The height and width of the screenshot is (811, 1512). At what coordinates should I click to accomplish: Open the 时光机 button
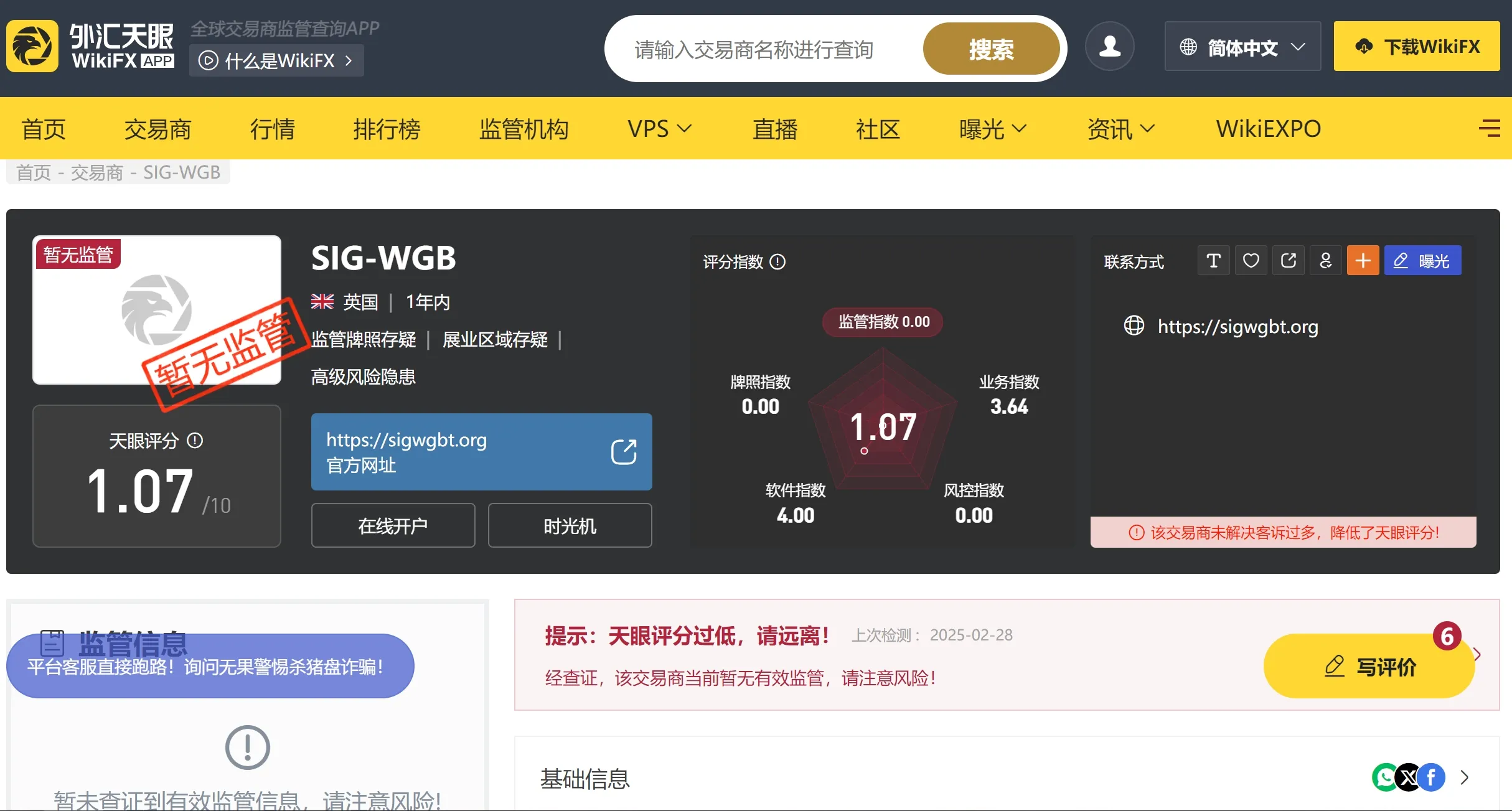[x=570, y=525]
